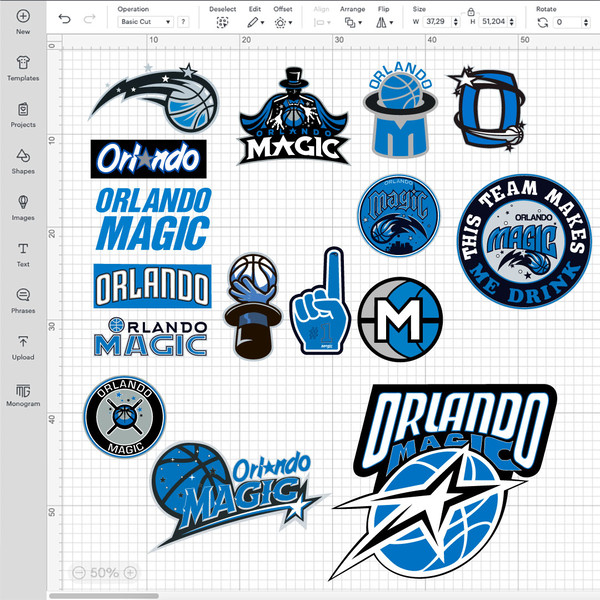Open the Shapes panel
The width and height of the screenshot is (600, 600).
pos(23,161)
